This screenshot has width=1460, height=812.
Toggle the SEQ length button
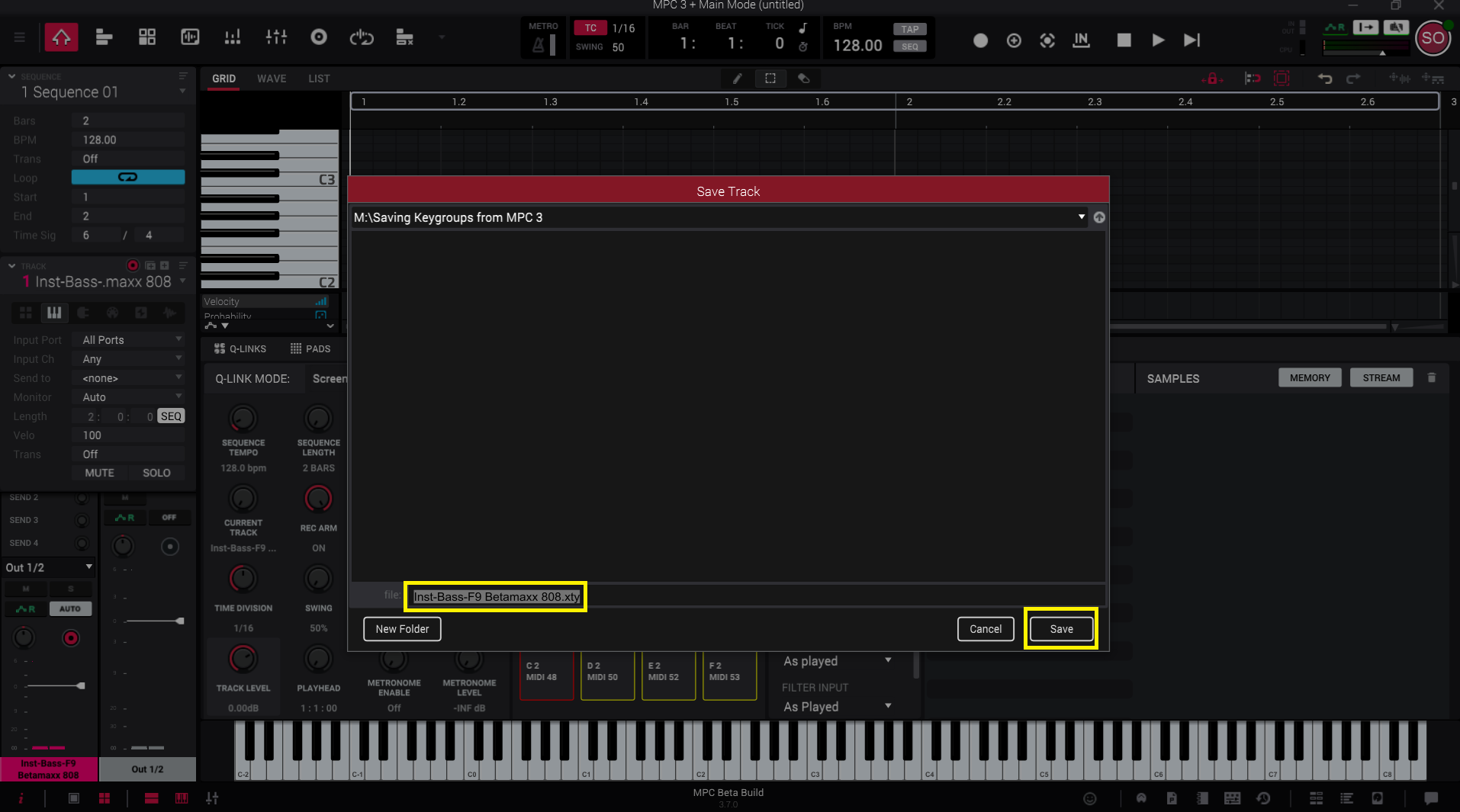click(x=171, y=416)
